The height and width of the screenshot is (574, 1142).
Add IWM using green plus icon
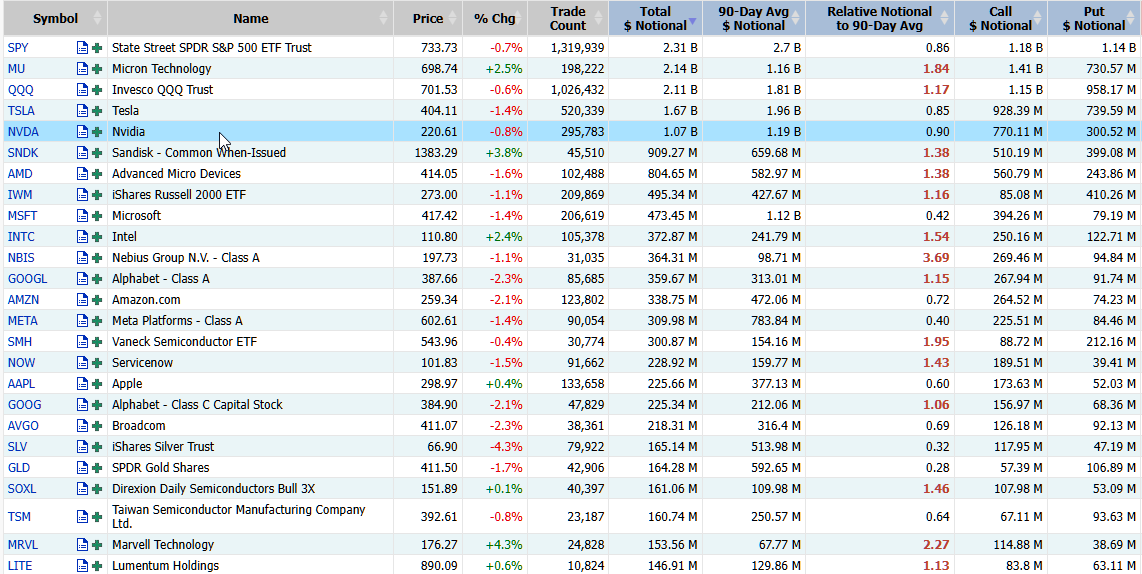point(98,195)
